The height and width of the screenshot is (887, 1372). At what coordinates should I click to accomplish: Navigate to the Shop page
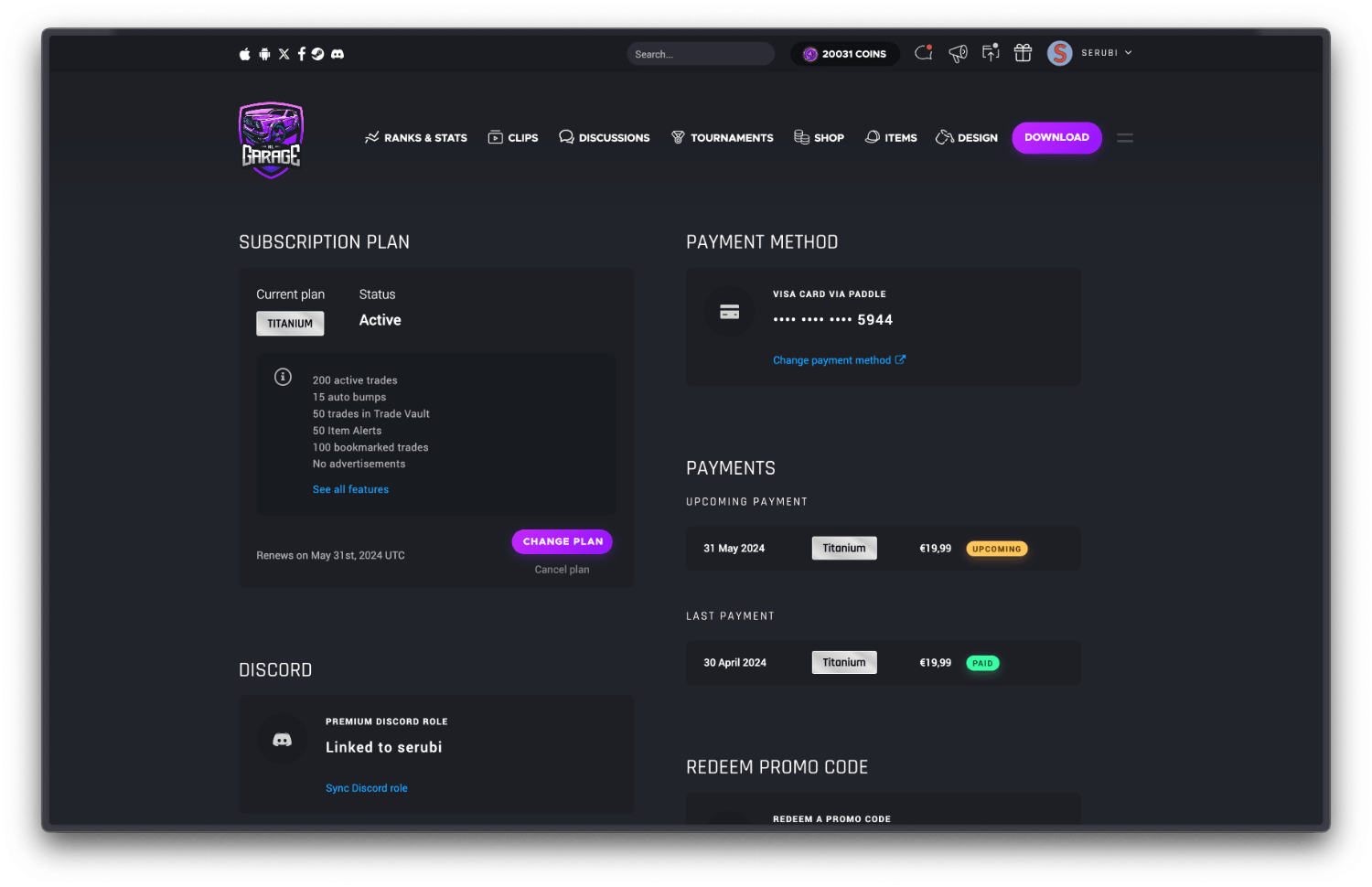820,138
